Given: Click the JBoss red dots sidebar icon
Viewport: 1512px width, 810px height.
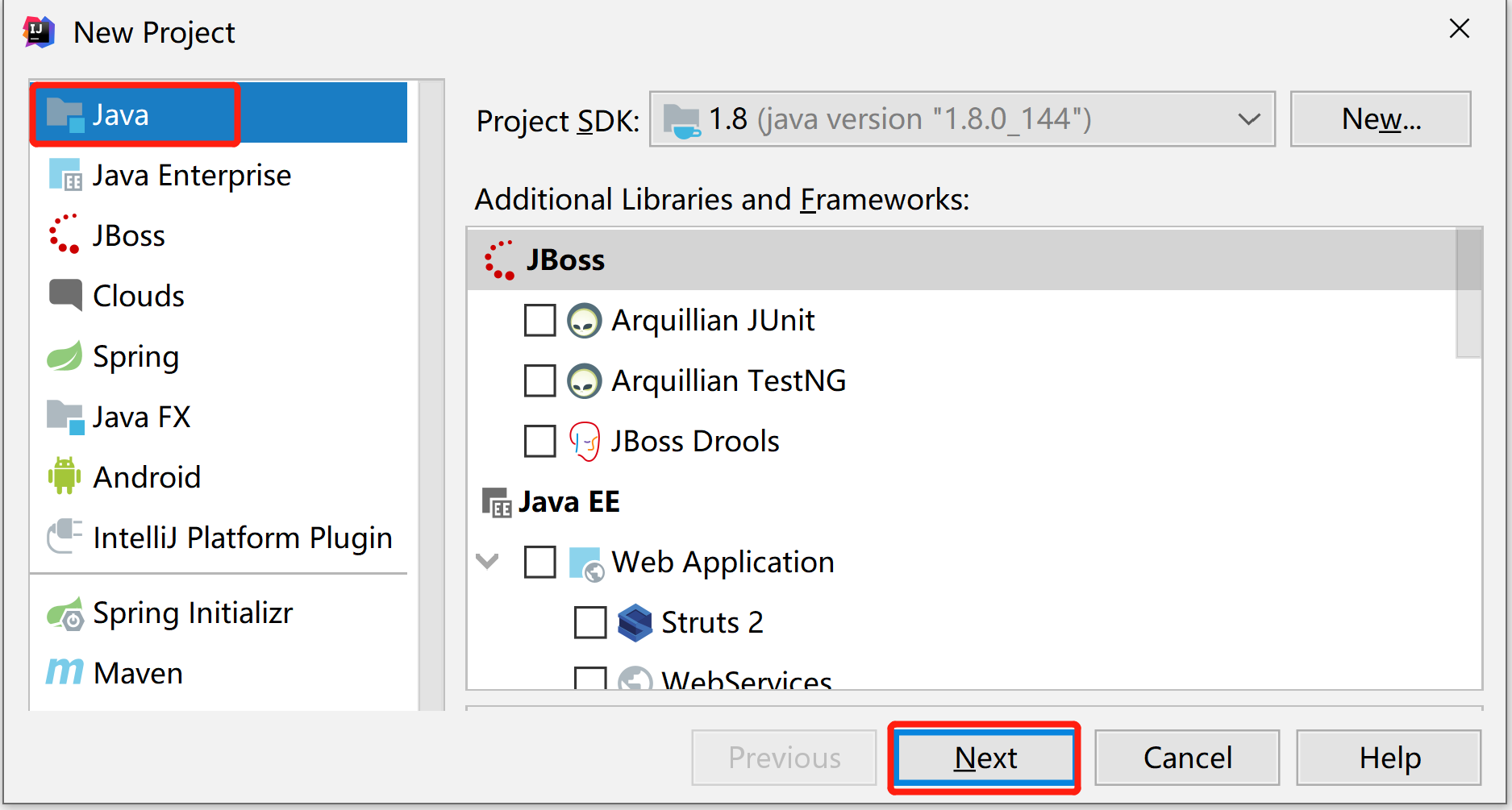Looking at the screenshot, I should pyautogui.click(x=65, y=235).
